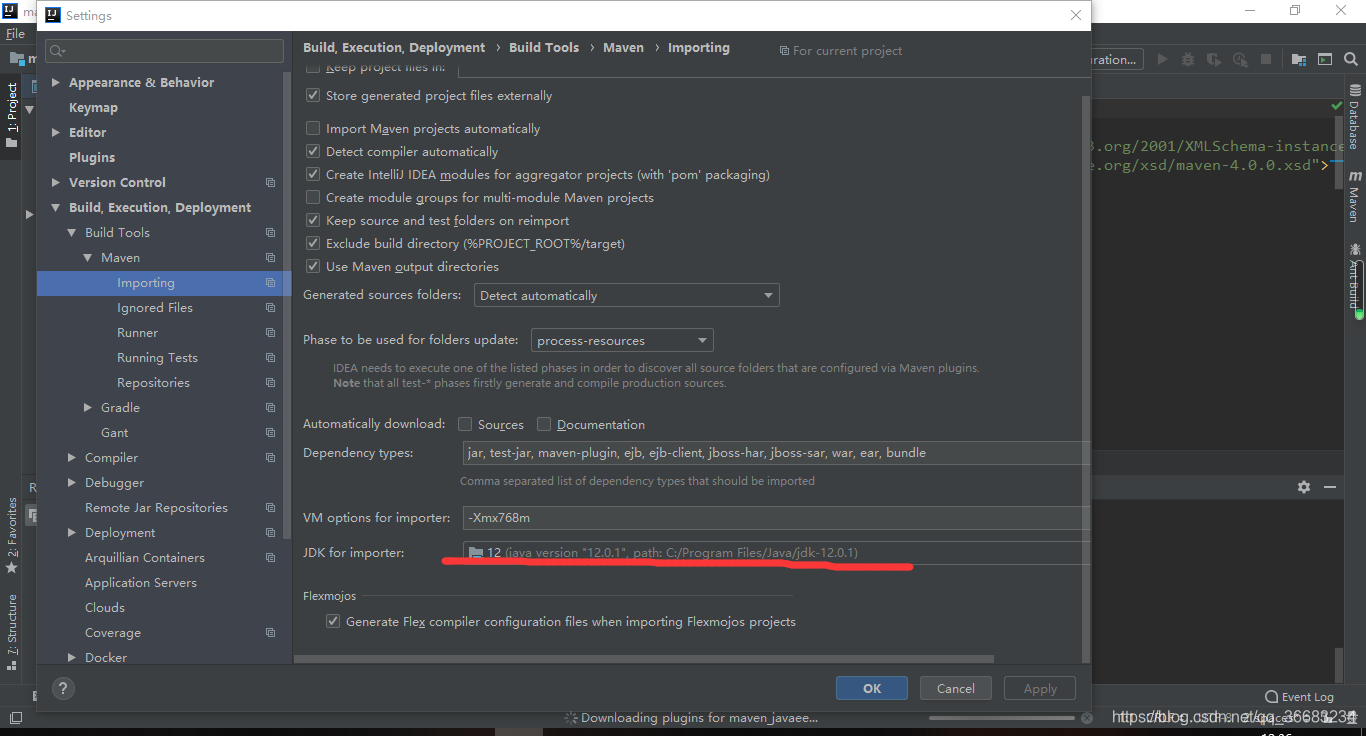This screenshot has width=1366, height=736.
Task: Expand the Editor settings node
Action: click(x=56, y=133)
